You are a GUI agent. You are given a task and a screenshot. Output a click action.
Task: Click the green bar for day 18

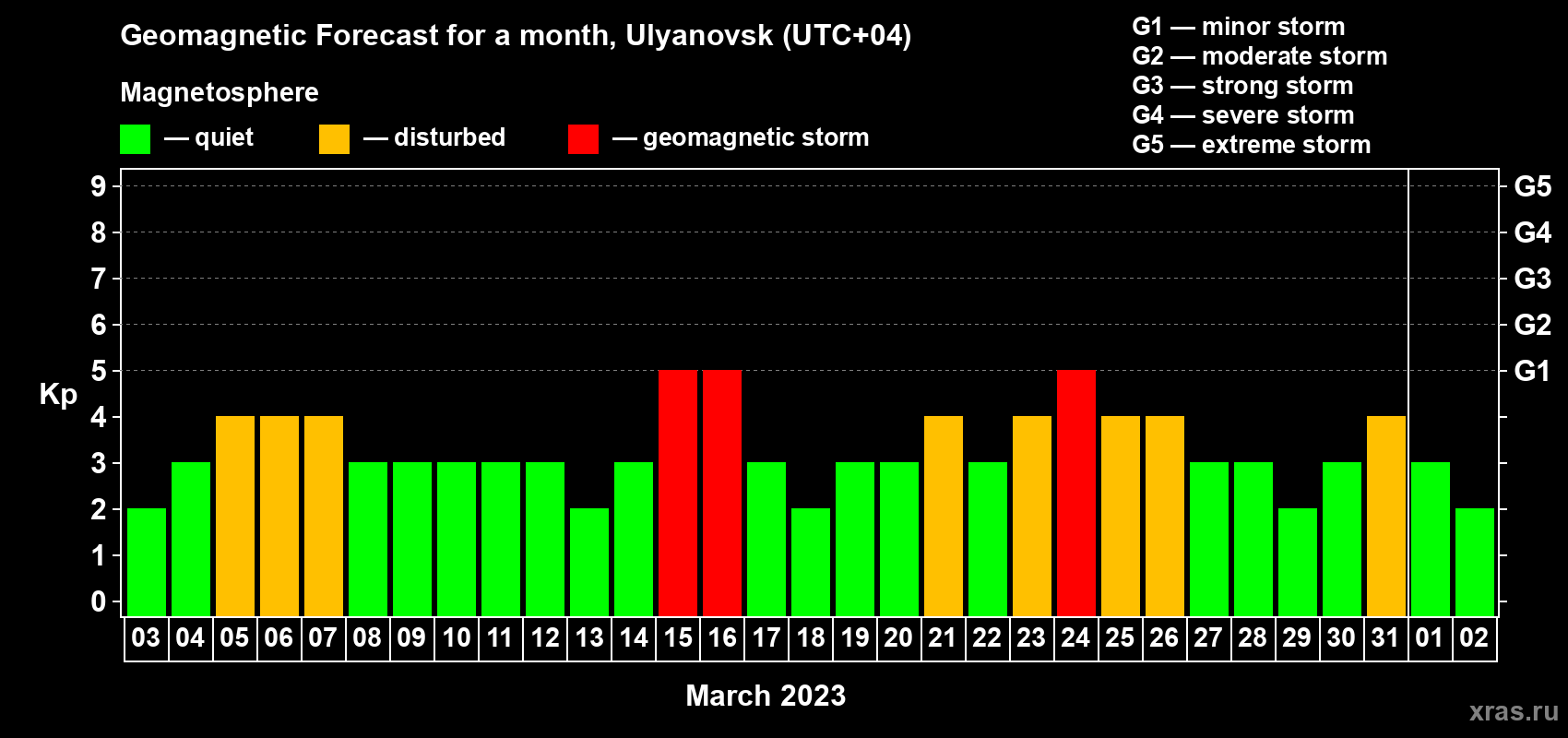coord(811,562)
